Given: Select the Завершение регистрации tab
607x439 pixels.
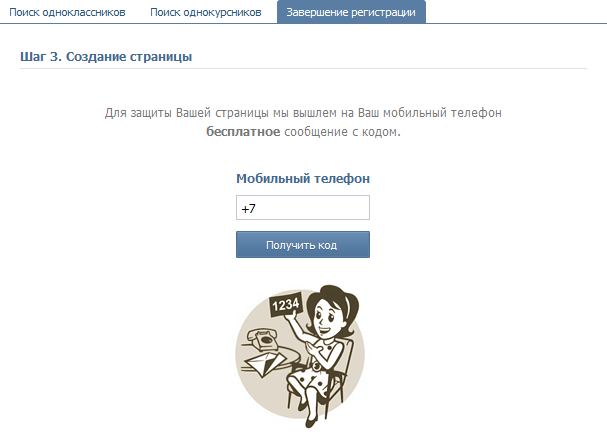Looking at the screenshot, I should [x=351, y=12].
